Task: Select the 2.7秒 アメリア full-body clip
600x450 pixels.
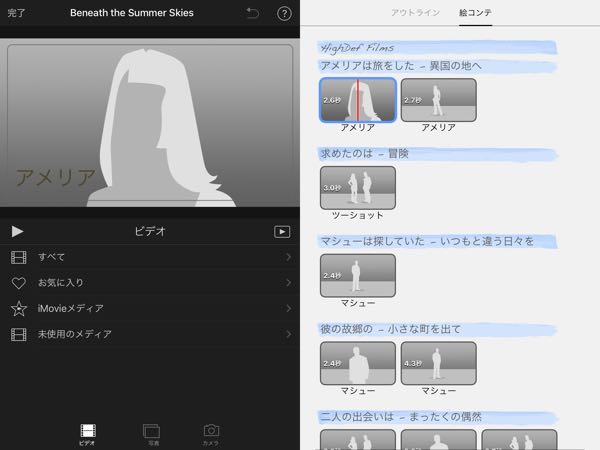Action: click(x=439, y=100)
